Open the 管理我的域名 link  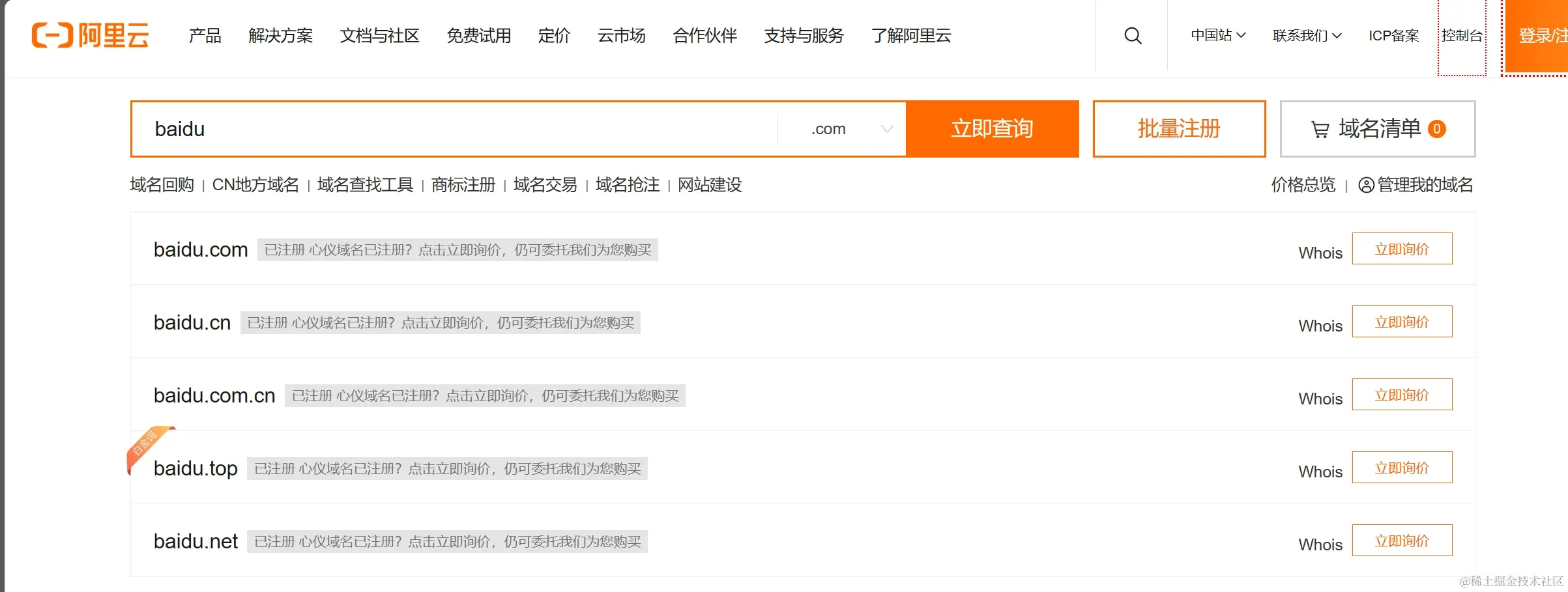click(1425, 185)
